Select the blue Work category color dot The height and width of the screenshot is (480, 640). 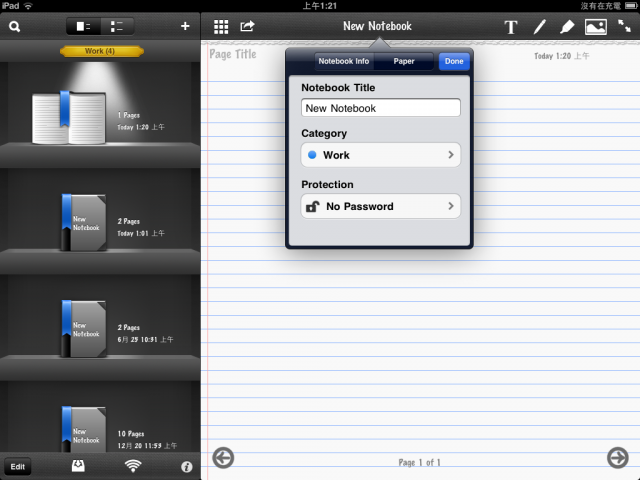coord(312,155)
